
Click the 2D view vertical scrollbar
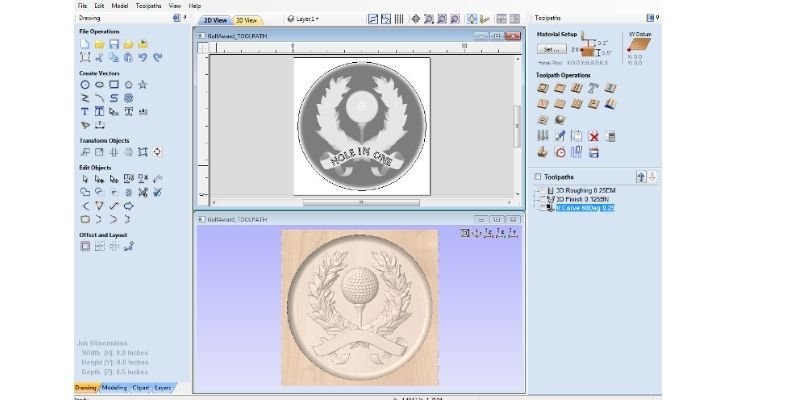click(x=517, y=126)
